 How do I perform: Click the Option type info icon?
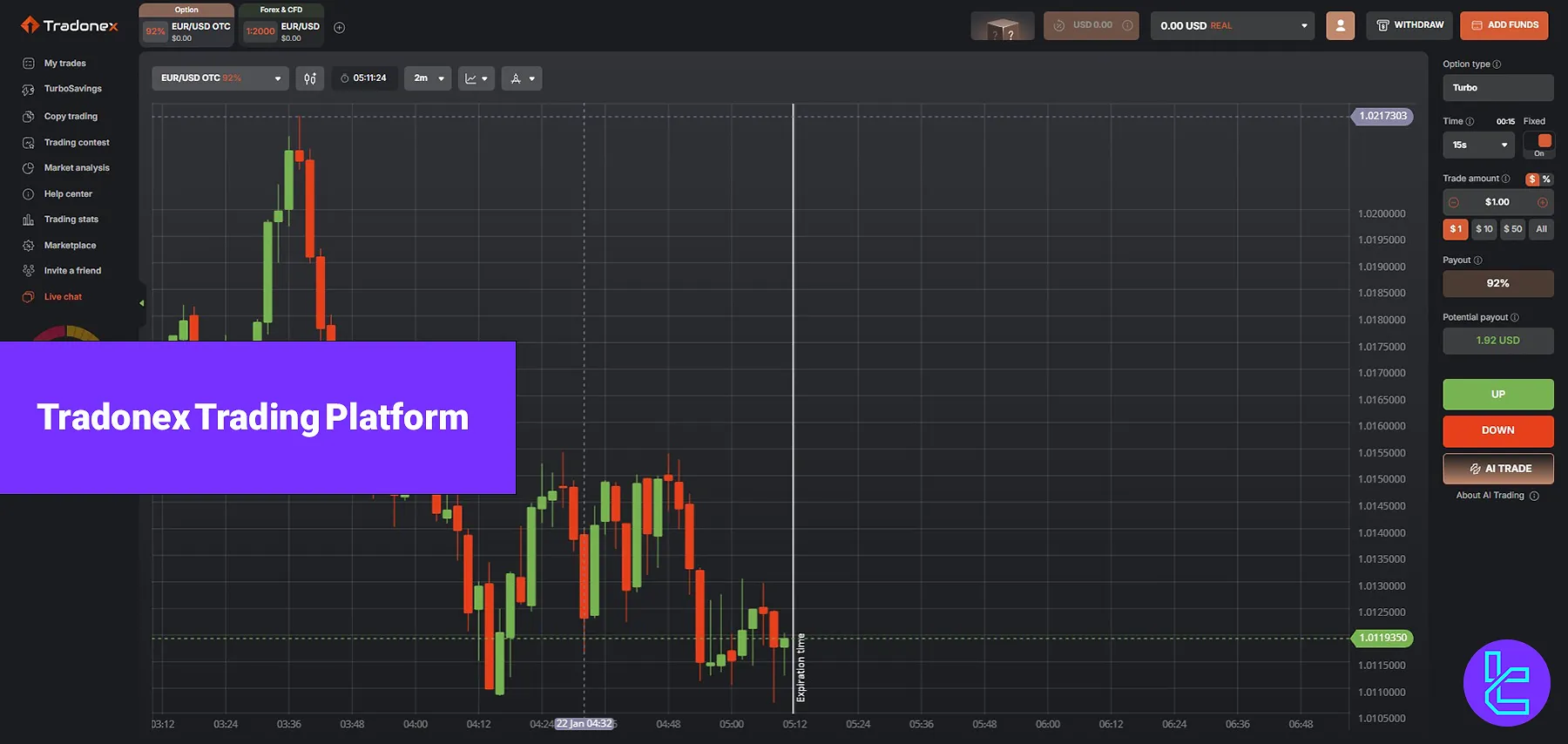pyautogui.click(x=1497, y=64)
